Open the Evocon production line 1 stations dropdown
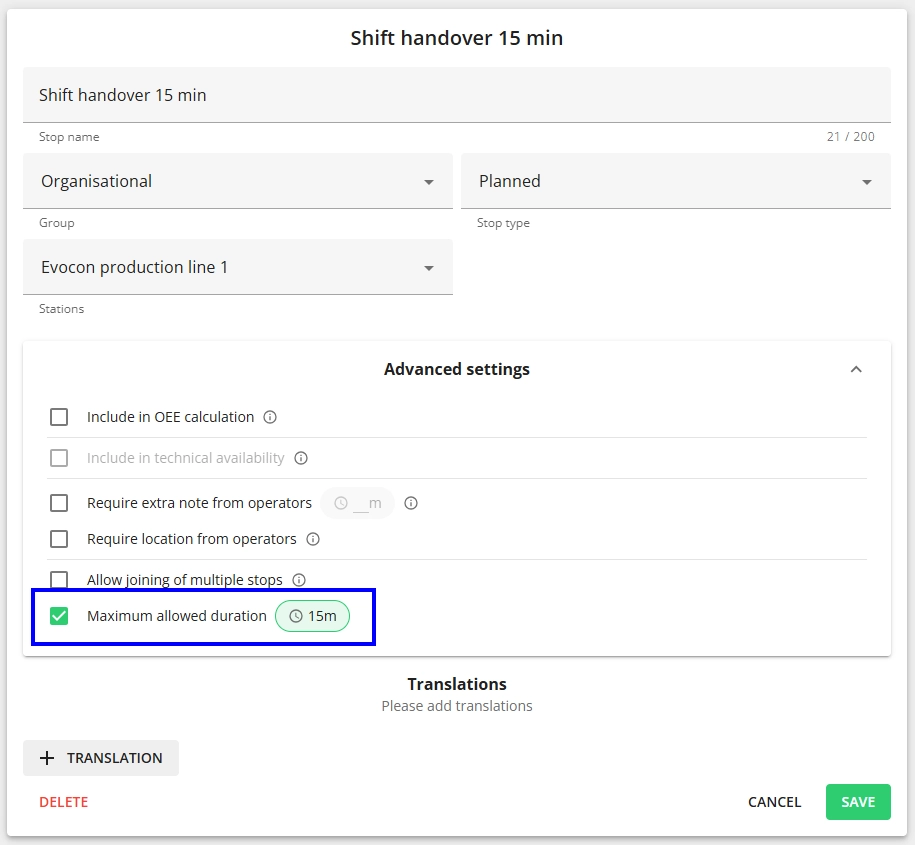Viewport: 915px width, 845px height. click(x=238, y=267)
